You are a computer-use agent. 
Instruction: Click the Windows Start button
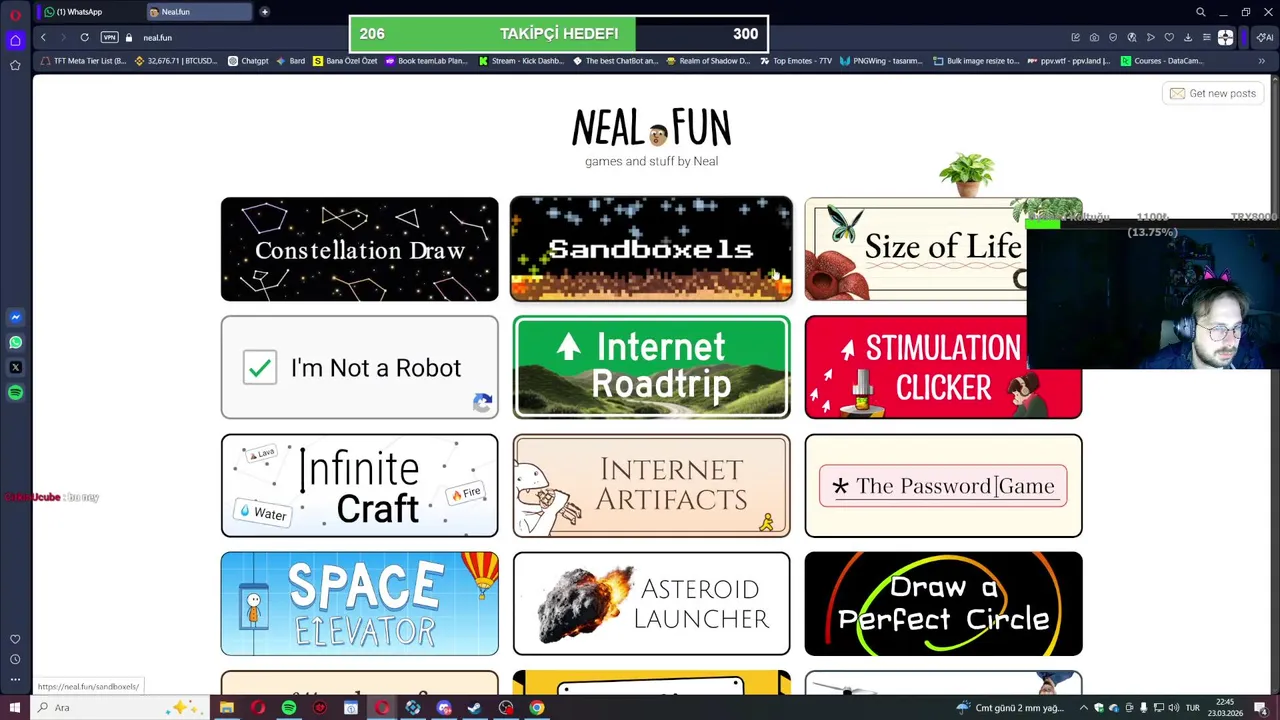click(15, 707)
